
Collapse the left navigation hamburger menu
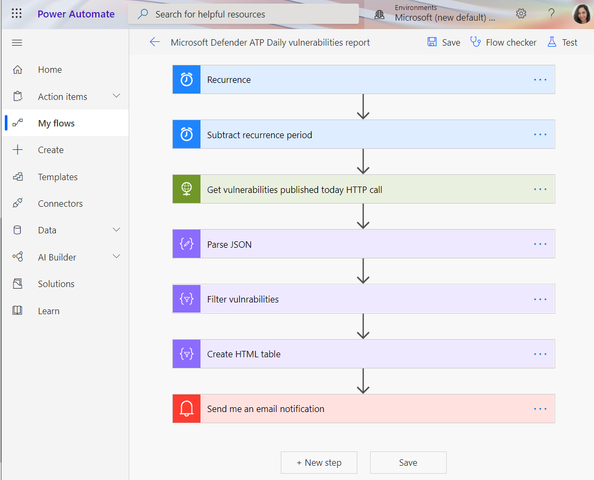tap(17, 42)
